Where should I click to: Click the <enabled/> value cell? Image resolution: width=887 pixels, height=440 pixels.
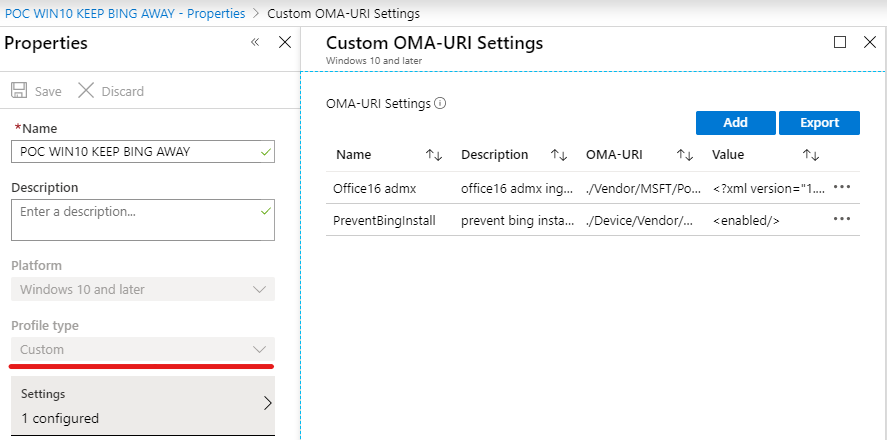(746, 221)
